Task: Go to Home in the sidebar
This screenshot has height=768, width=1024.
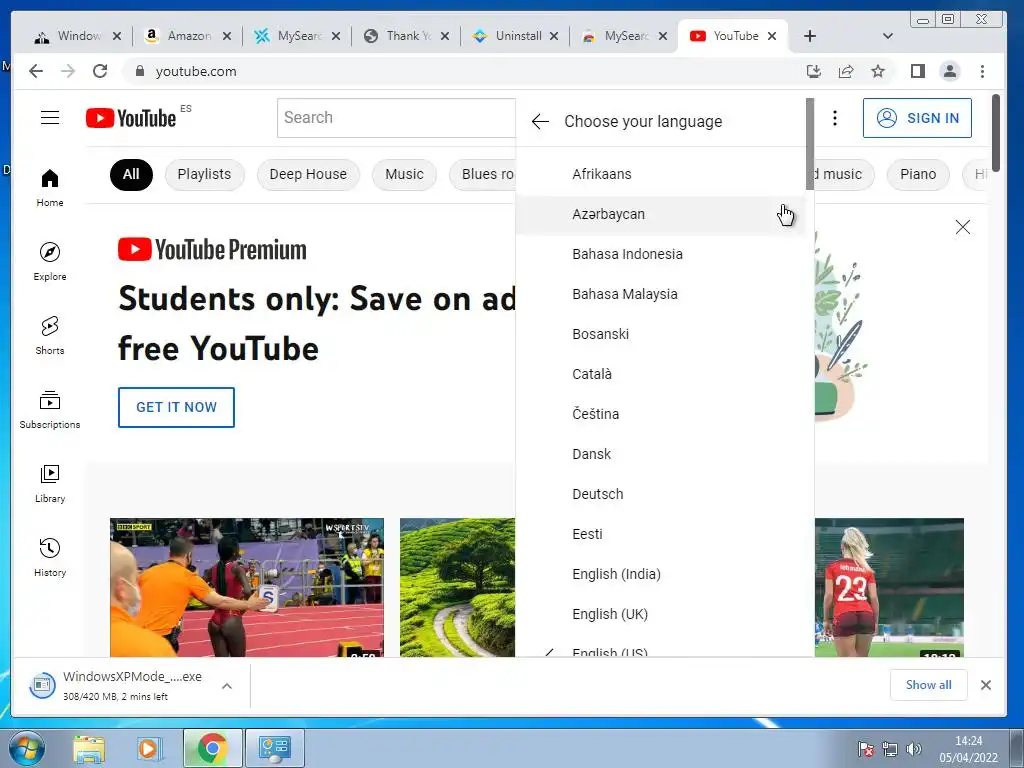Action: [50, 188]
